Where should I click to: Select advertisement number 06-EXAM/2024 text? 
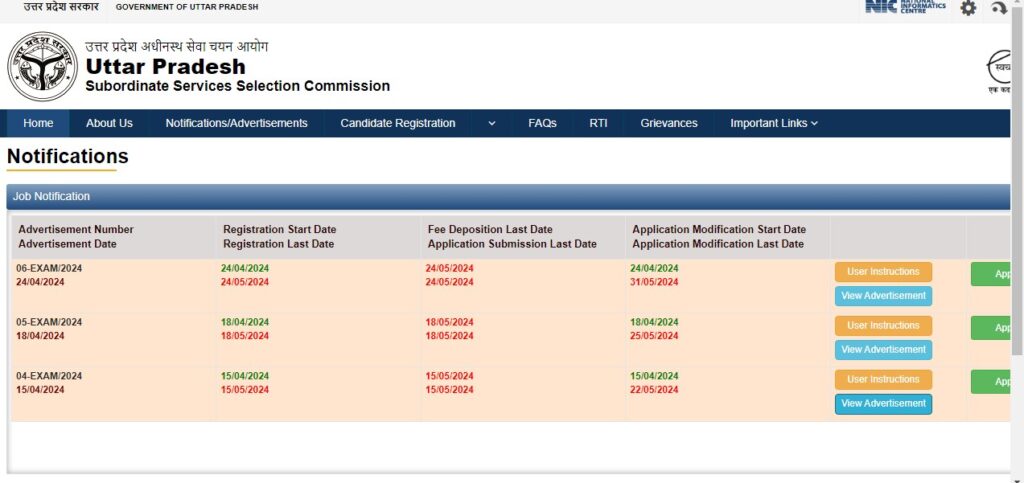49,268
